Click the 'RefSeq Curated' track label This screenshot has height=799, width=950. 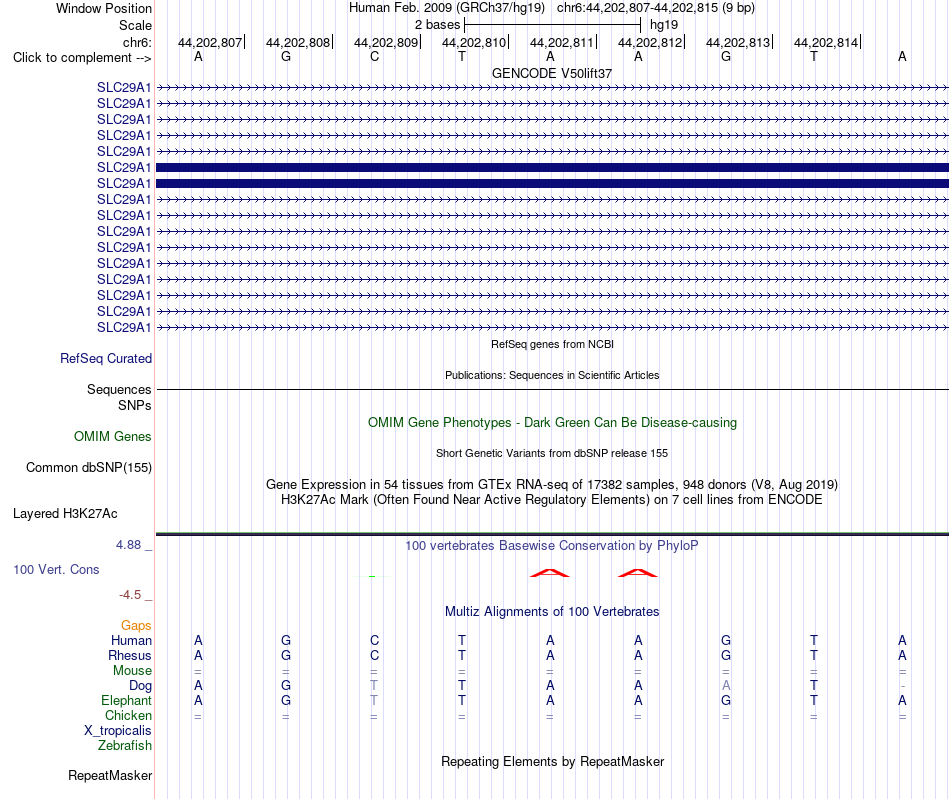click(106, 359)
